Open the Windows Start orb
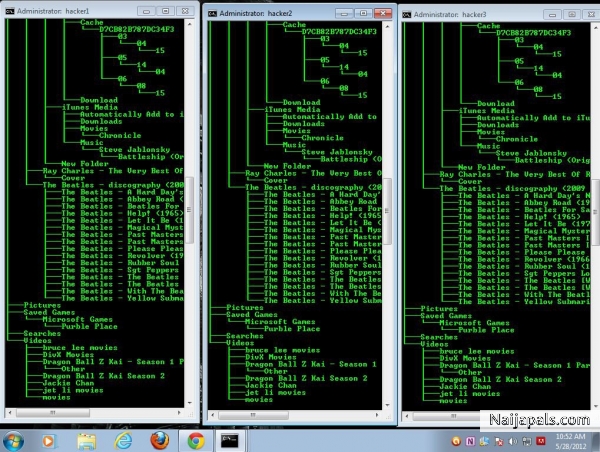Screen dimensions: 600x452 point(13,441)
